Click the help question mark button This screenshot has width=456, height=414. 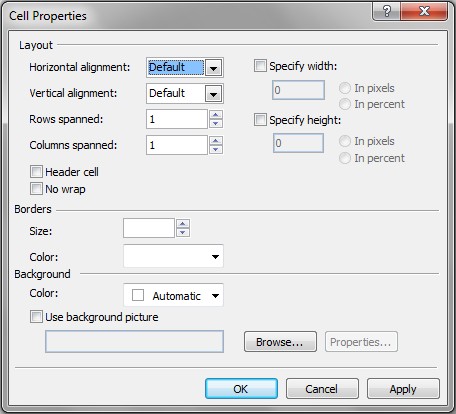point(387,12)
